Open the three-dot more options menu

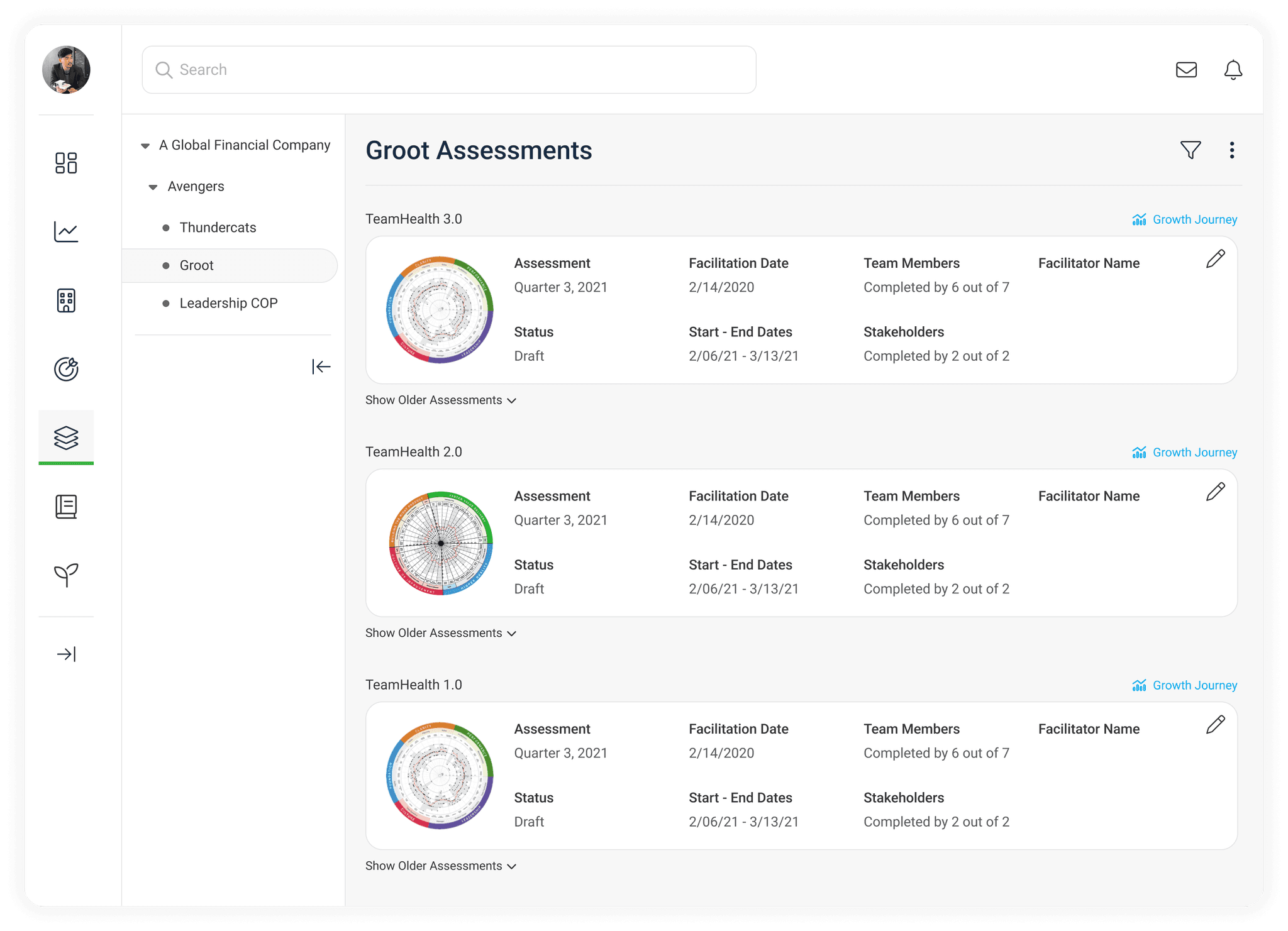pos(1231,150)
